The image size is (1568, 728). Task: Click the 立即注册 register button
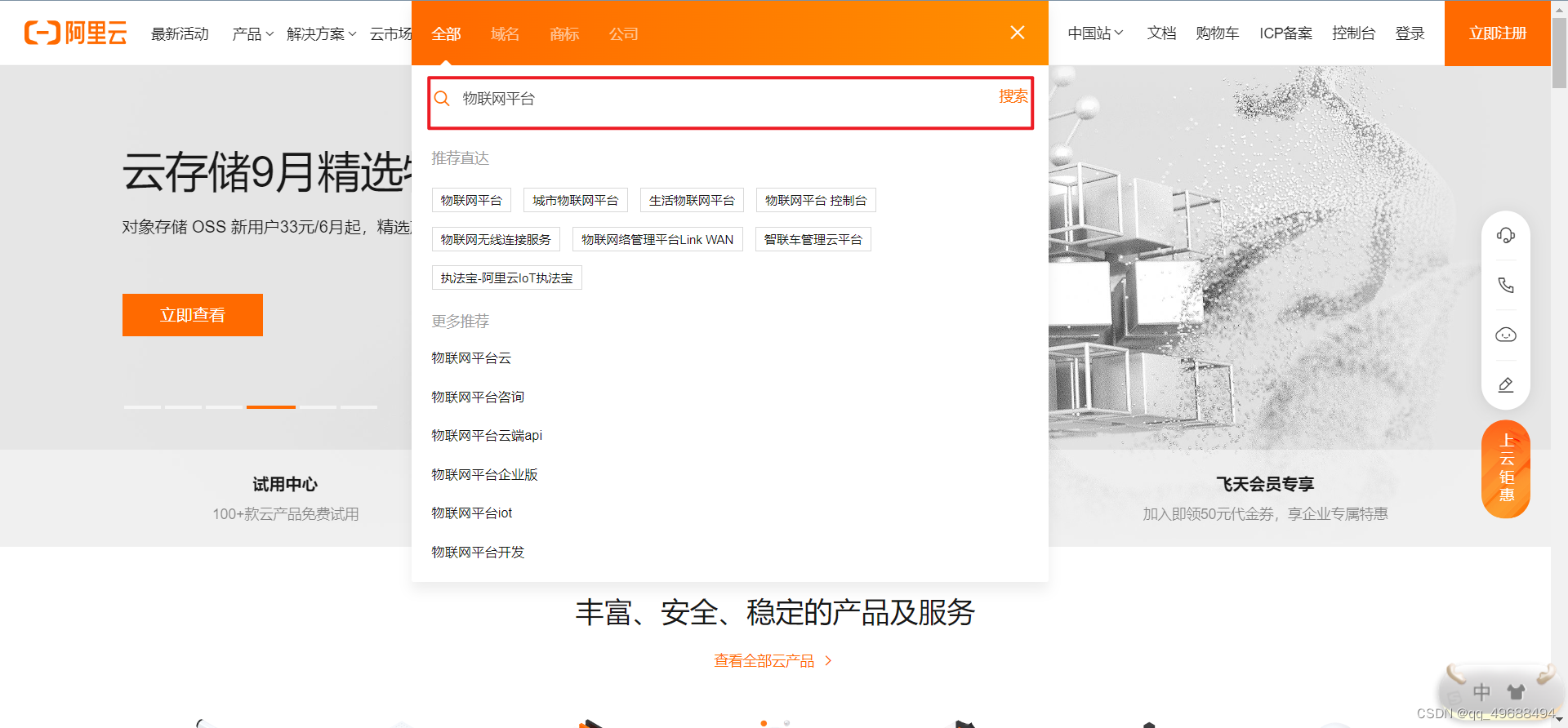click(1498, 33)
